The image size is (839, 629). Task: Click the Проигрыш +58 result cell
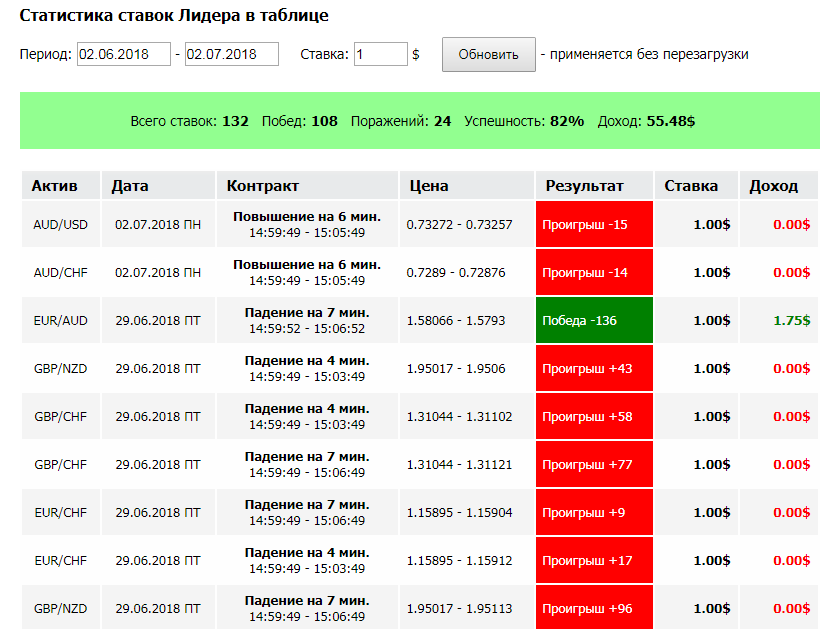(x=594, y=417)
